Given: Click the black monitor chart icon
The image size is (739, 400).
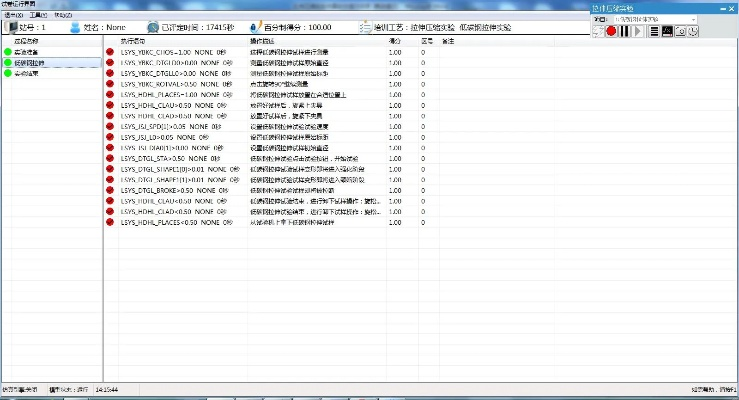Looking at the screenshot, I should [667, 32].
